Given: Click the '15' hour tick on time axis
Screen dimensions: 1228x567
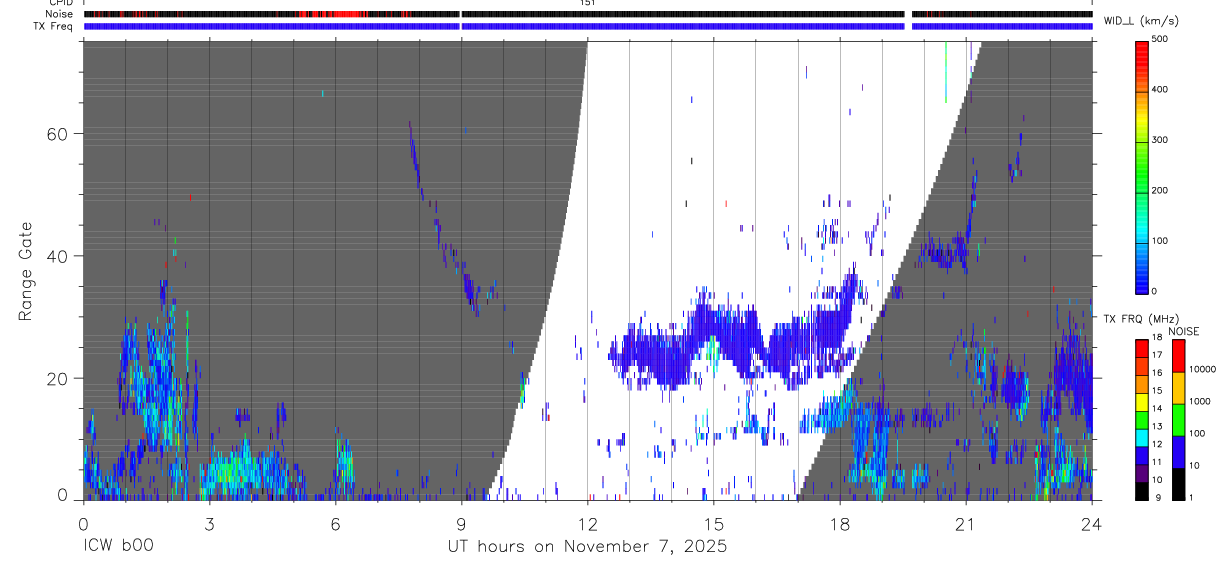Looking at the screenshot, I should click(713, 522).
